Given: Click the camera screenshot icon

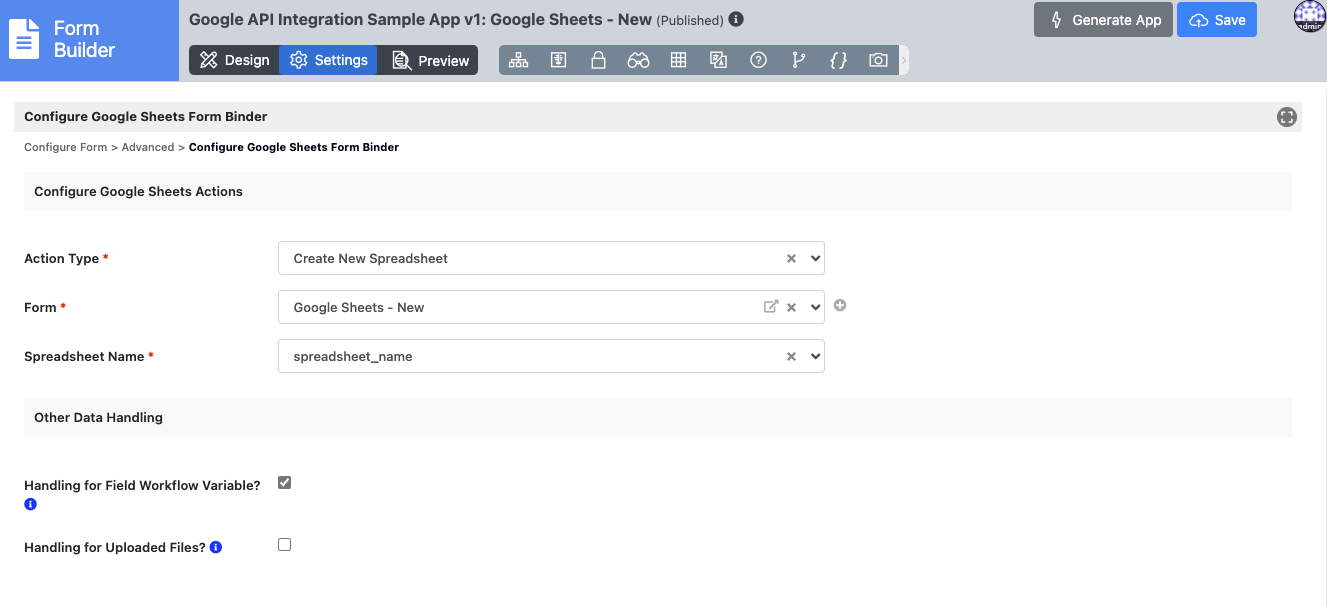Looking at the screenshot, I should (x=878, y=60).
